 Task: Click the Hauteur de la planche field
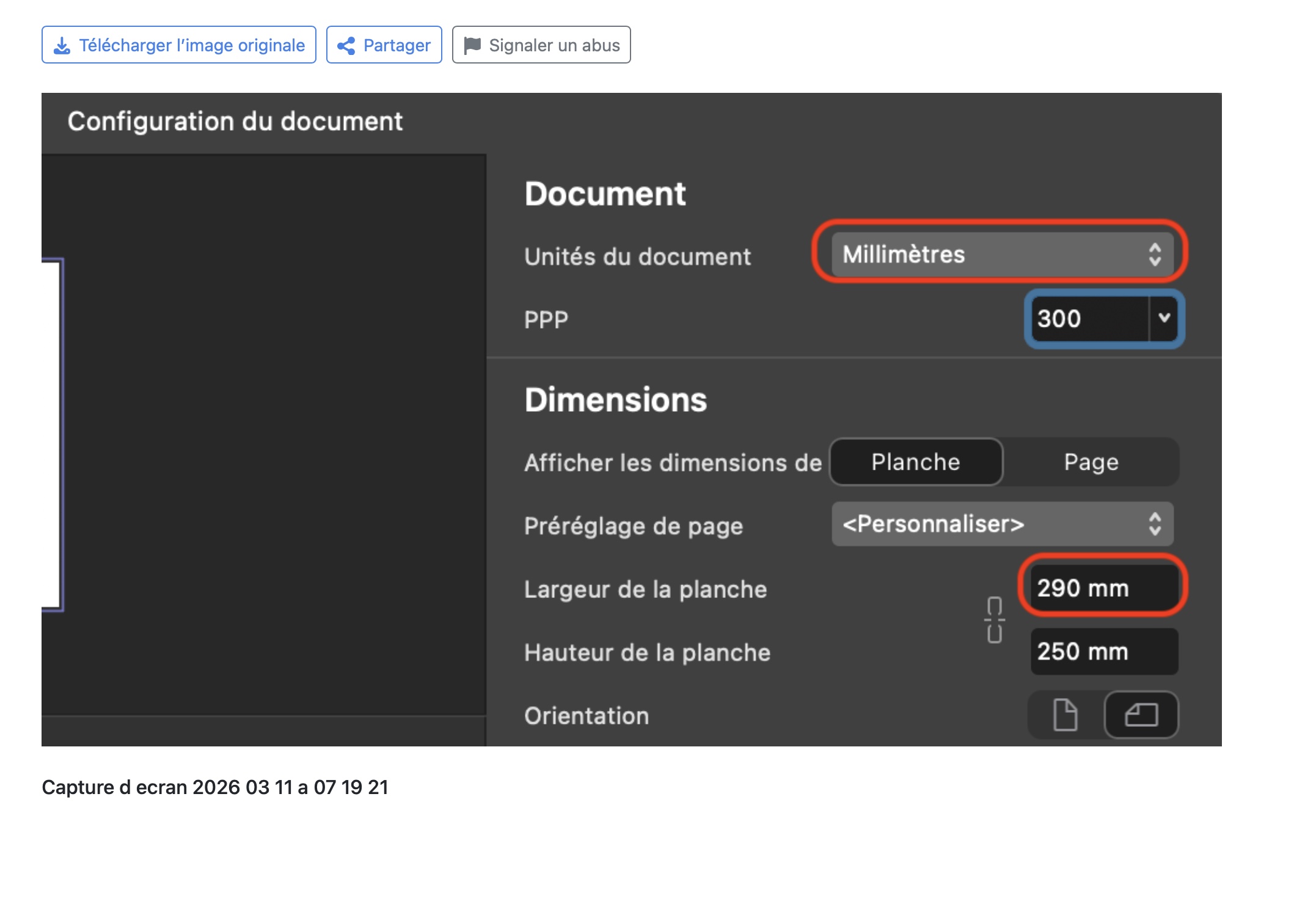coord(1103,652)
